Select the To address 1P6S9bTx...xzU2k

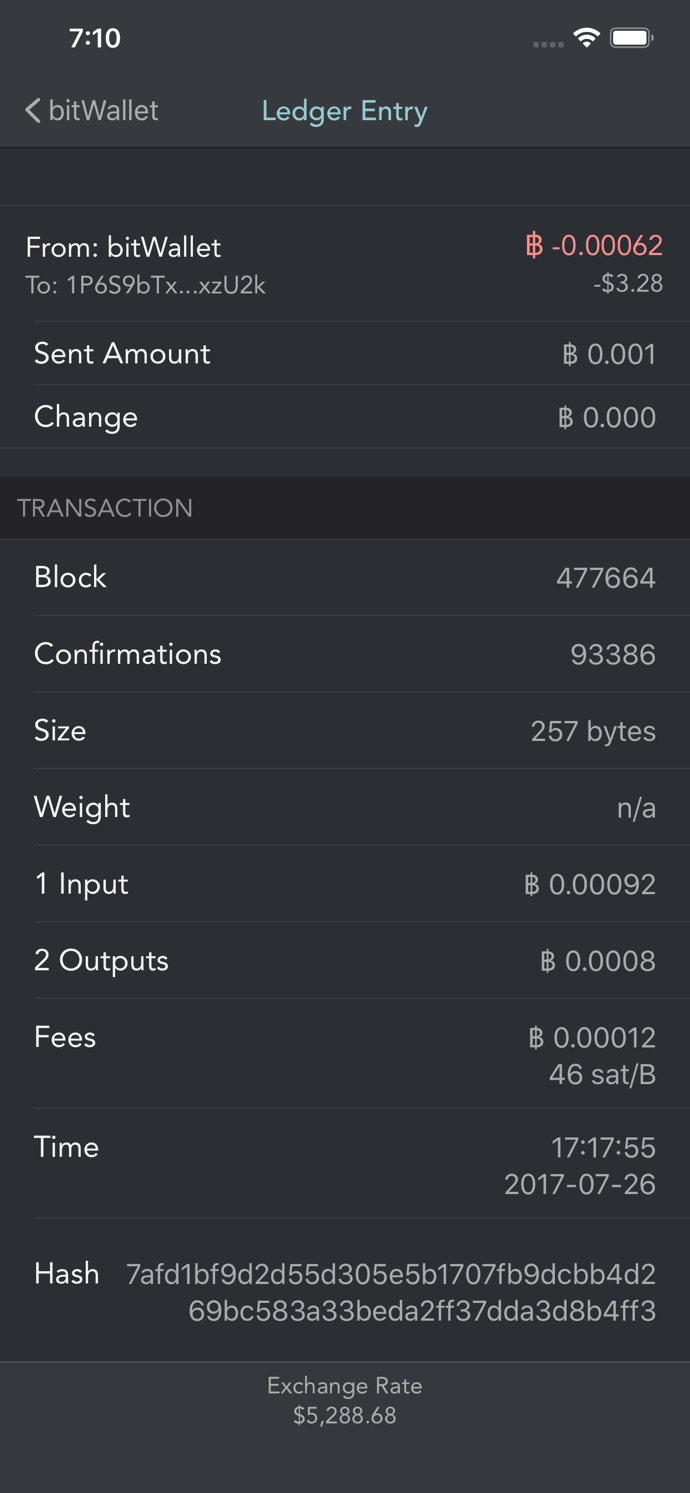tap(146, 285)
